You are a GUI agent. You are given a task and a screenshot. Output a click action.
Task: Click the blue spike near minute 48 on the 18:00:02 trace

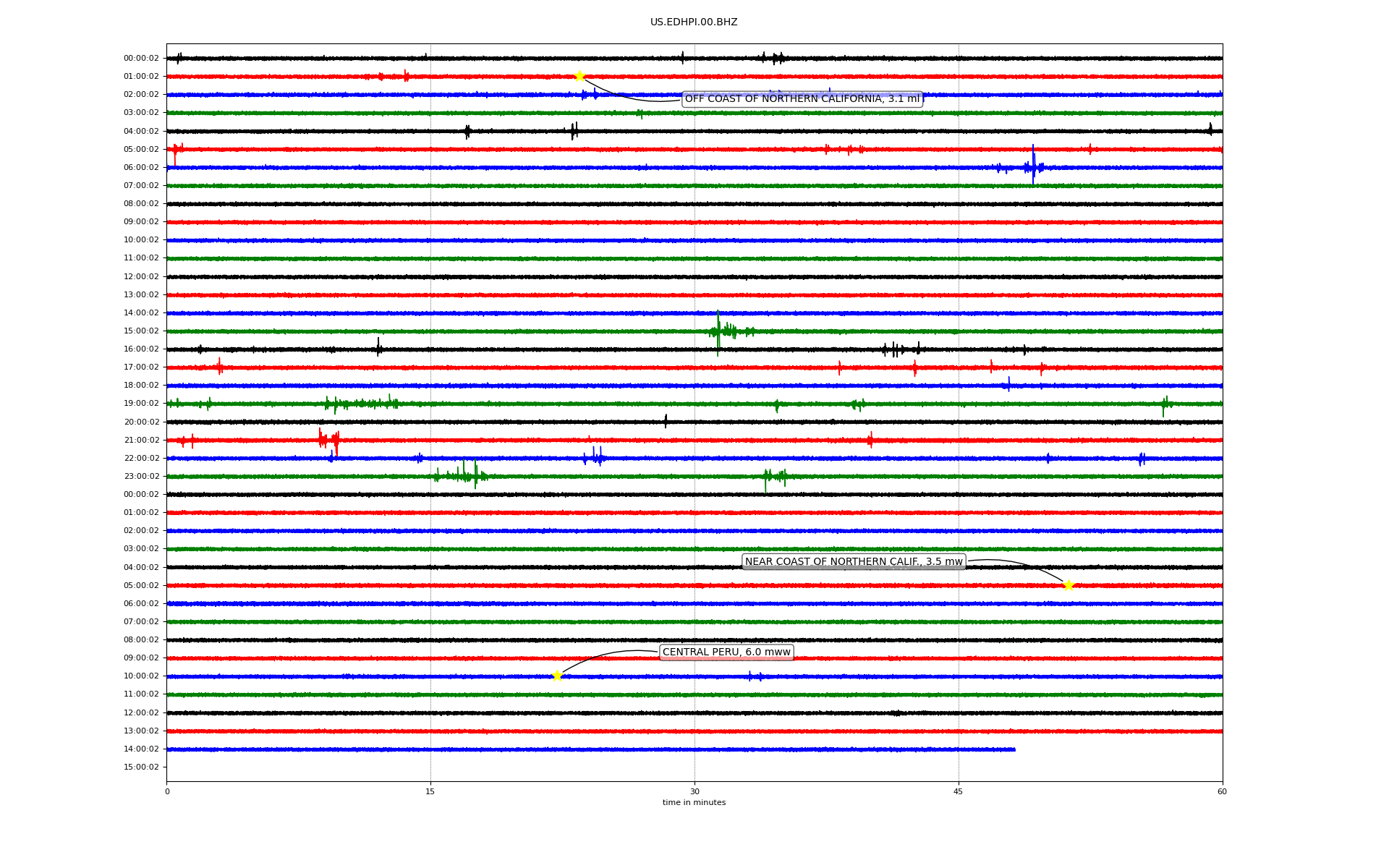1008,385
